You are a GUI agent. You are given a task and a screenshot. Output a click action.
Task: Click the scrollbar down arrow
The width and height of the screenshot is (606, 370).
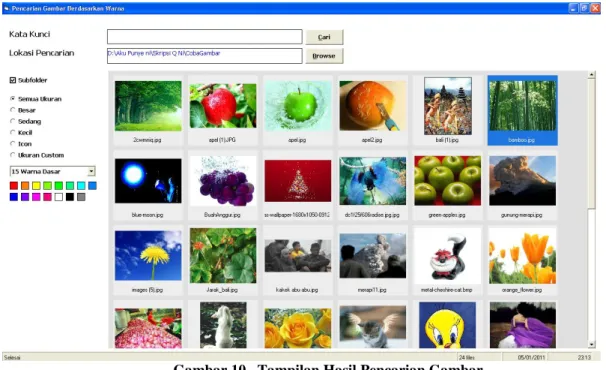click(591, 344)
